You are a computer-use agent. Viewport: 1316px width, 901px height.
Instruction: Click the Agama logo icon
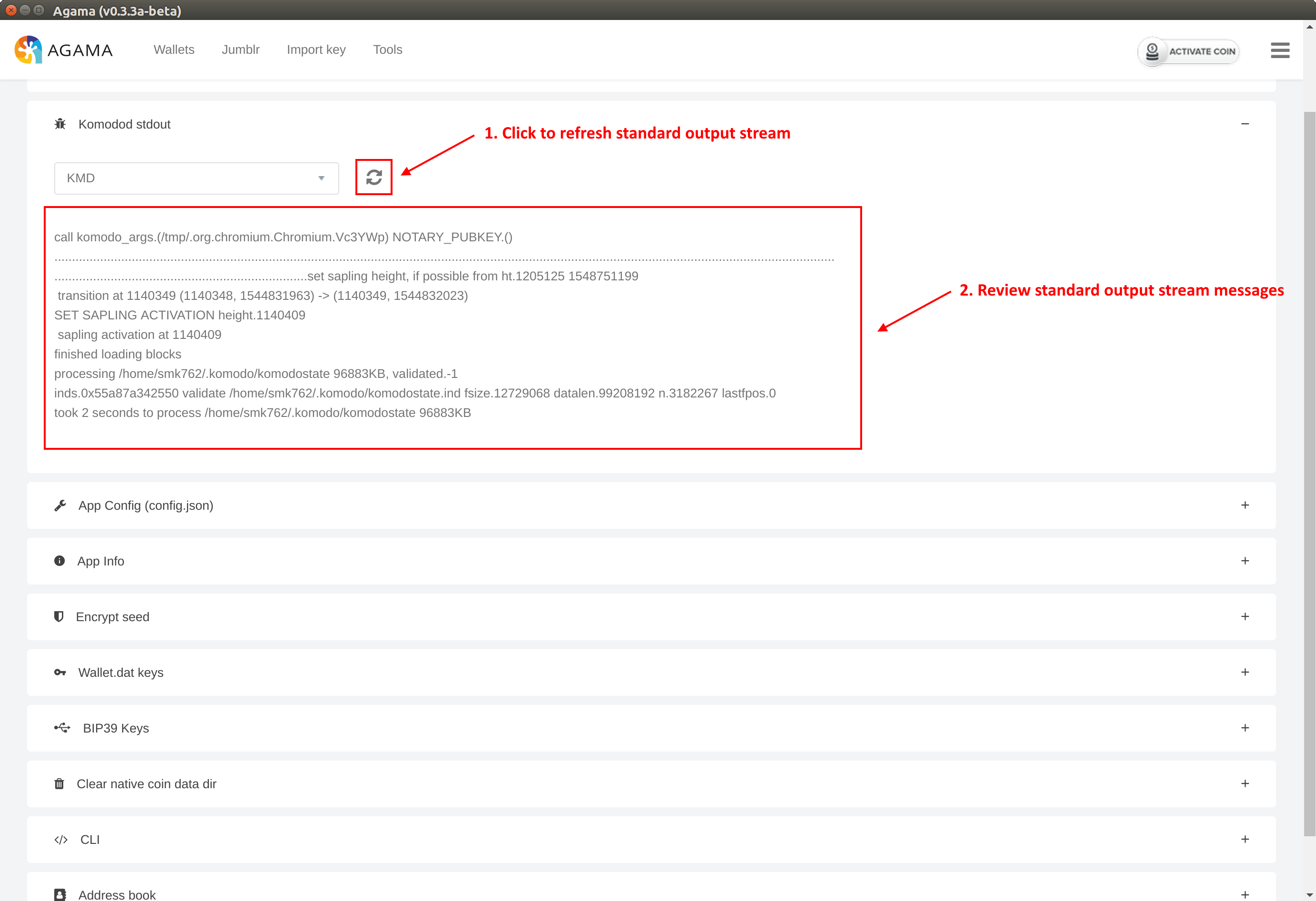pos(29,50)
